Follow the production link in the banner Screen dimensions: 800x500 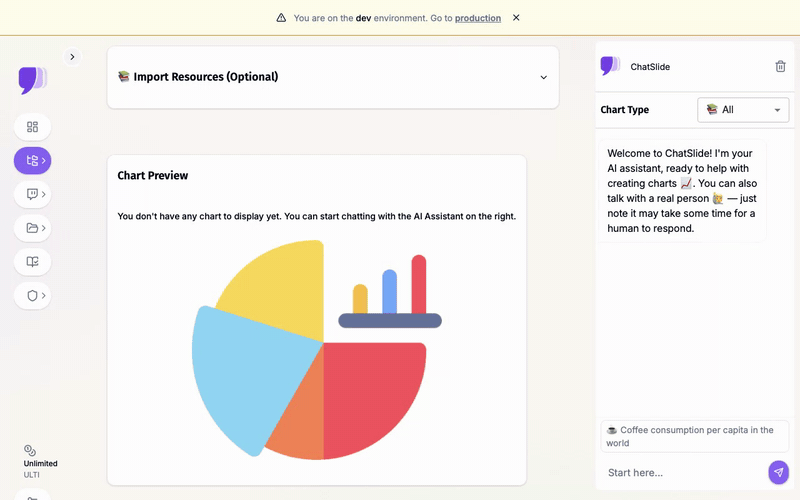tap(478, 18)
